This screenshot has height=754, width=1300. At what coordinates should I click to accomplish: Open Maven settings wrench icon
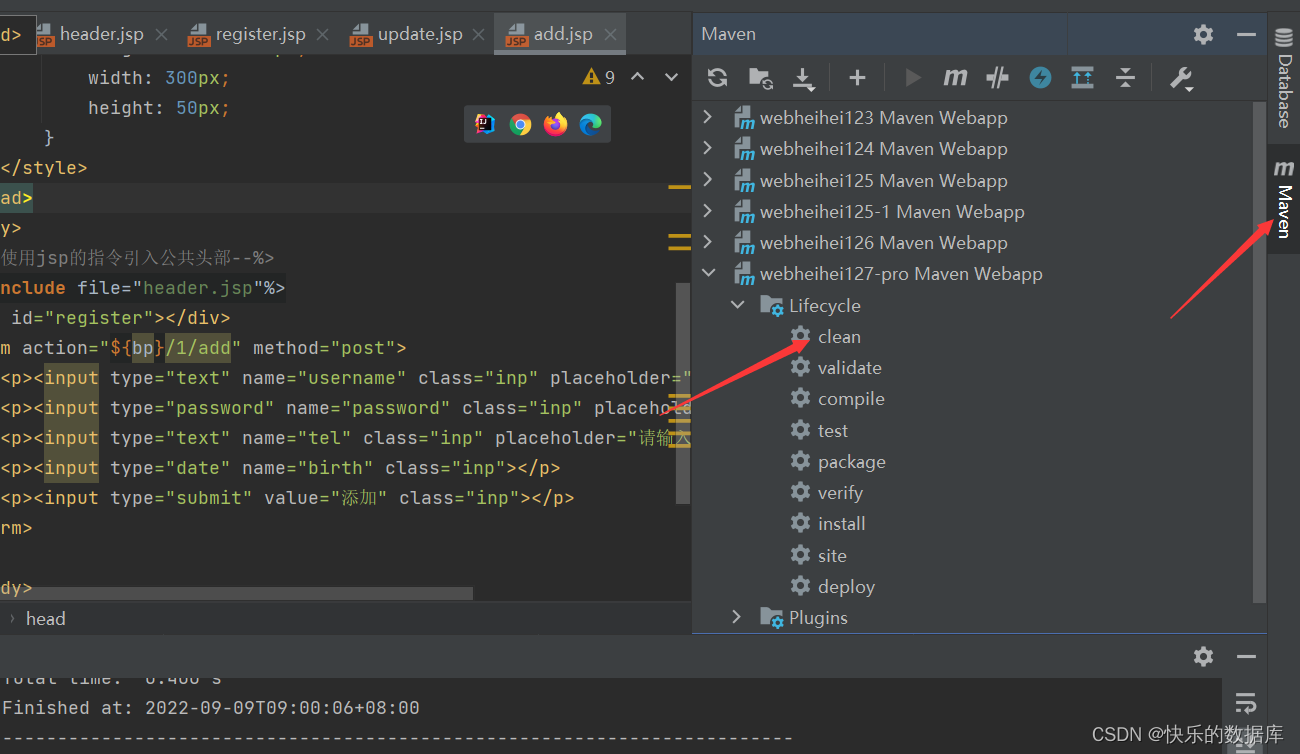pyautogui.click(x=1181, y=78)
